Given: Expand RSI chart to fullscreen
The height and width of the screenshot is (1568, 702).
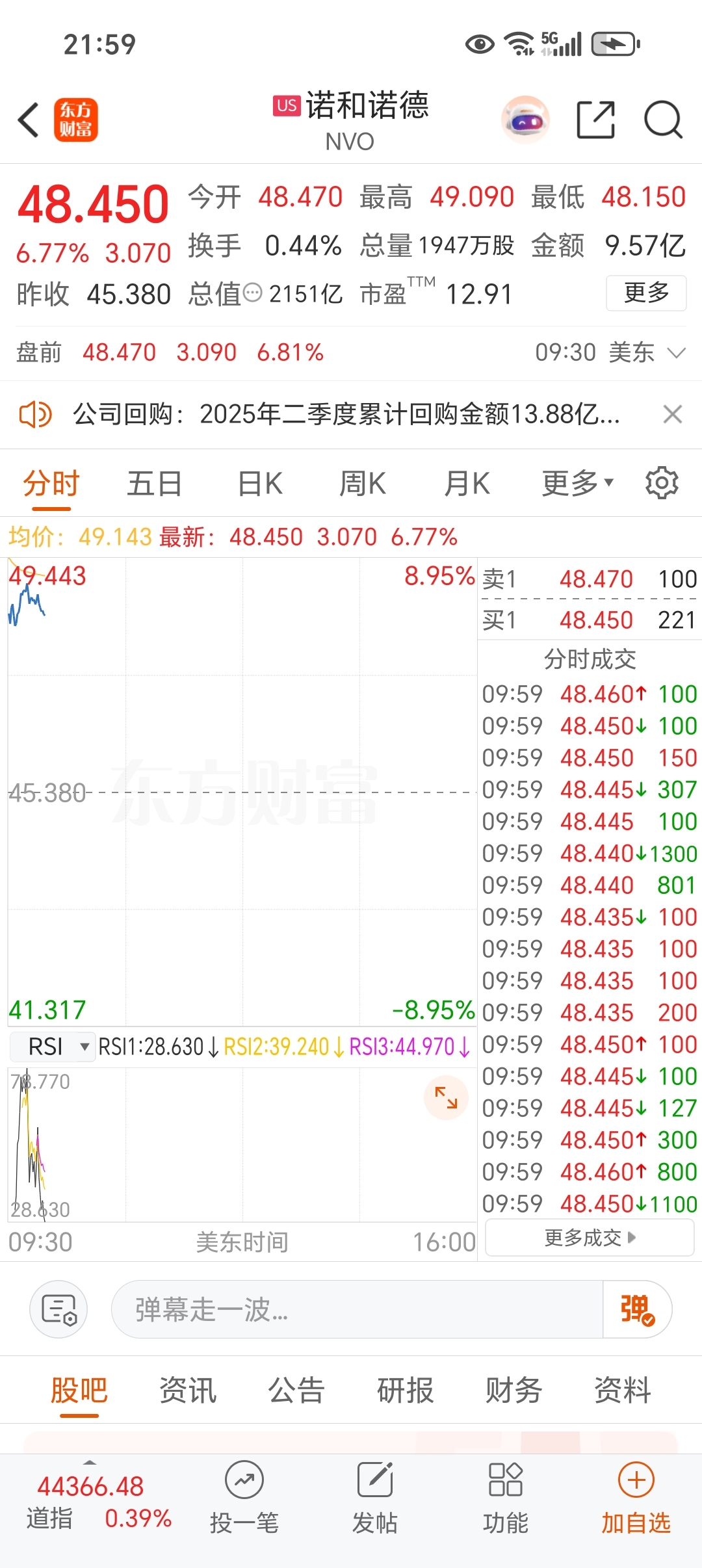Looking at the screenshot, I should 446,1098.
